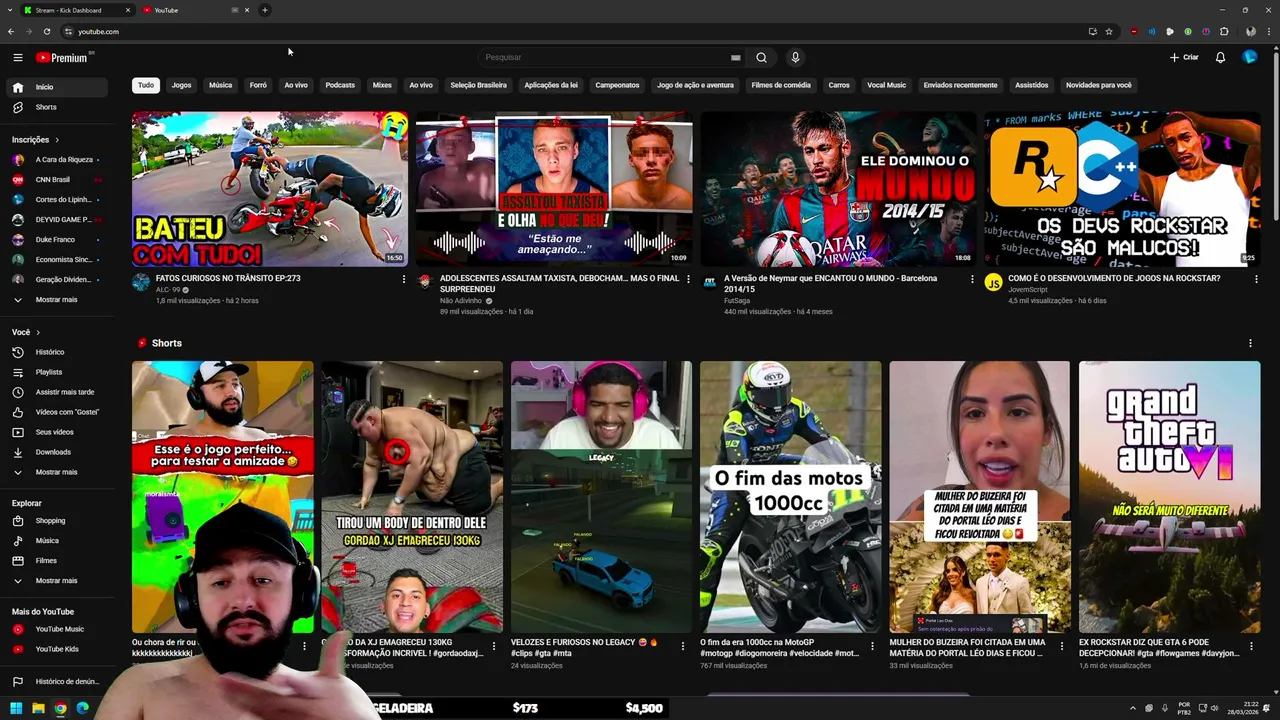Select the Novidades para você chip
Screen dimensions: 1280x720
[x=1099, y=85]
